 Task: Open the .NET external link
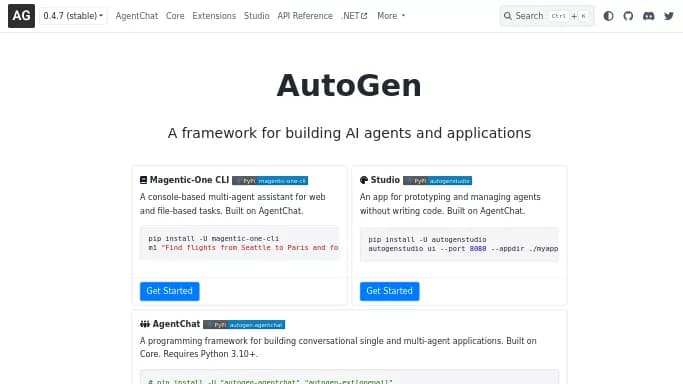[x=354, y=16]
